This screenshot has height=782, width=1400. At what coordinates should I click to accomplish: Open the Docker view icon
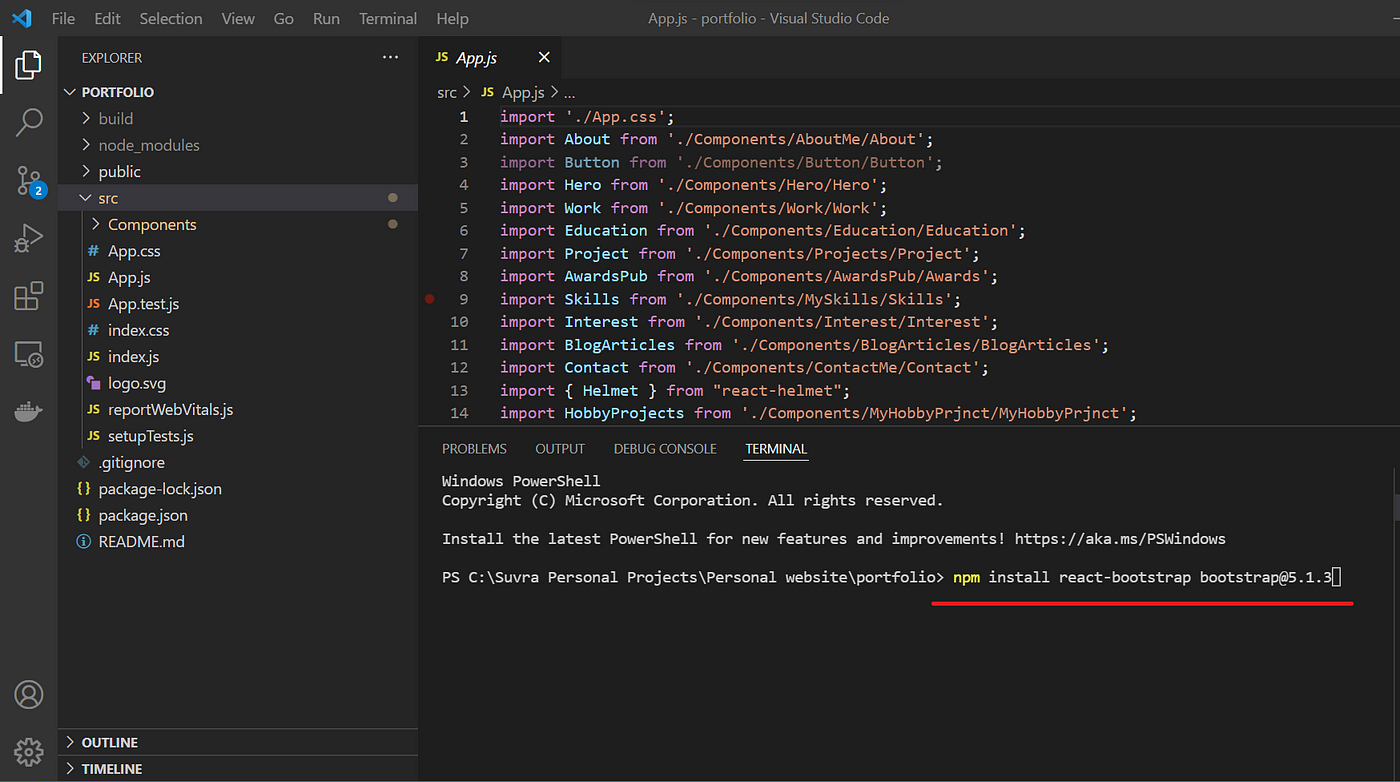pyautogui.click(x=29, y=411)
